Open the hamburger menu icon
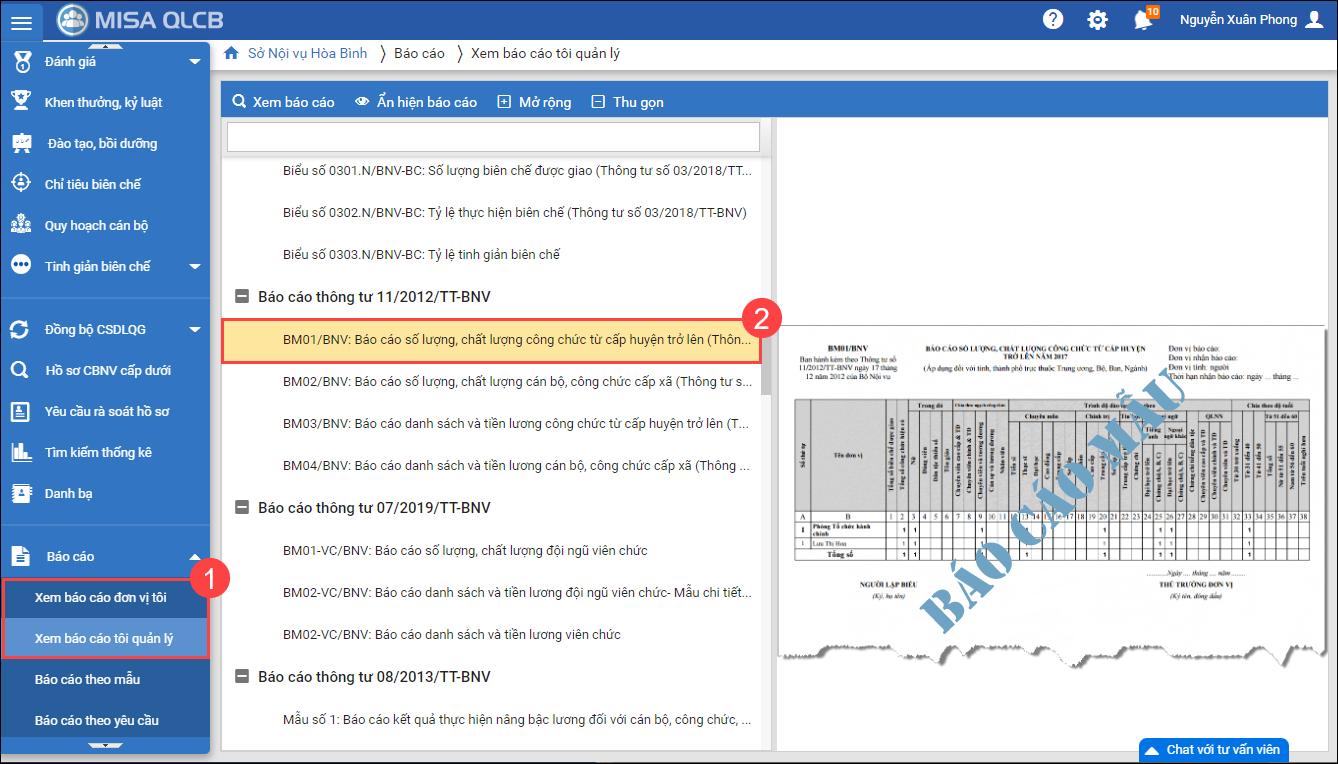The image size is (1338, 764). pos(21,21)
